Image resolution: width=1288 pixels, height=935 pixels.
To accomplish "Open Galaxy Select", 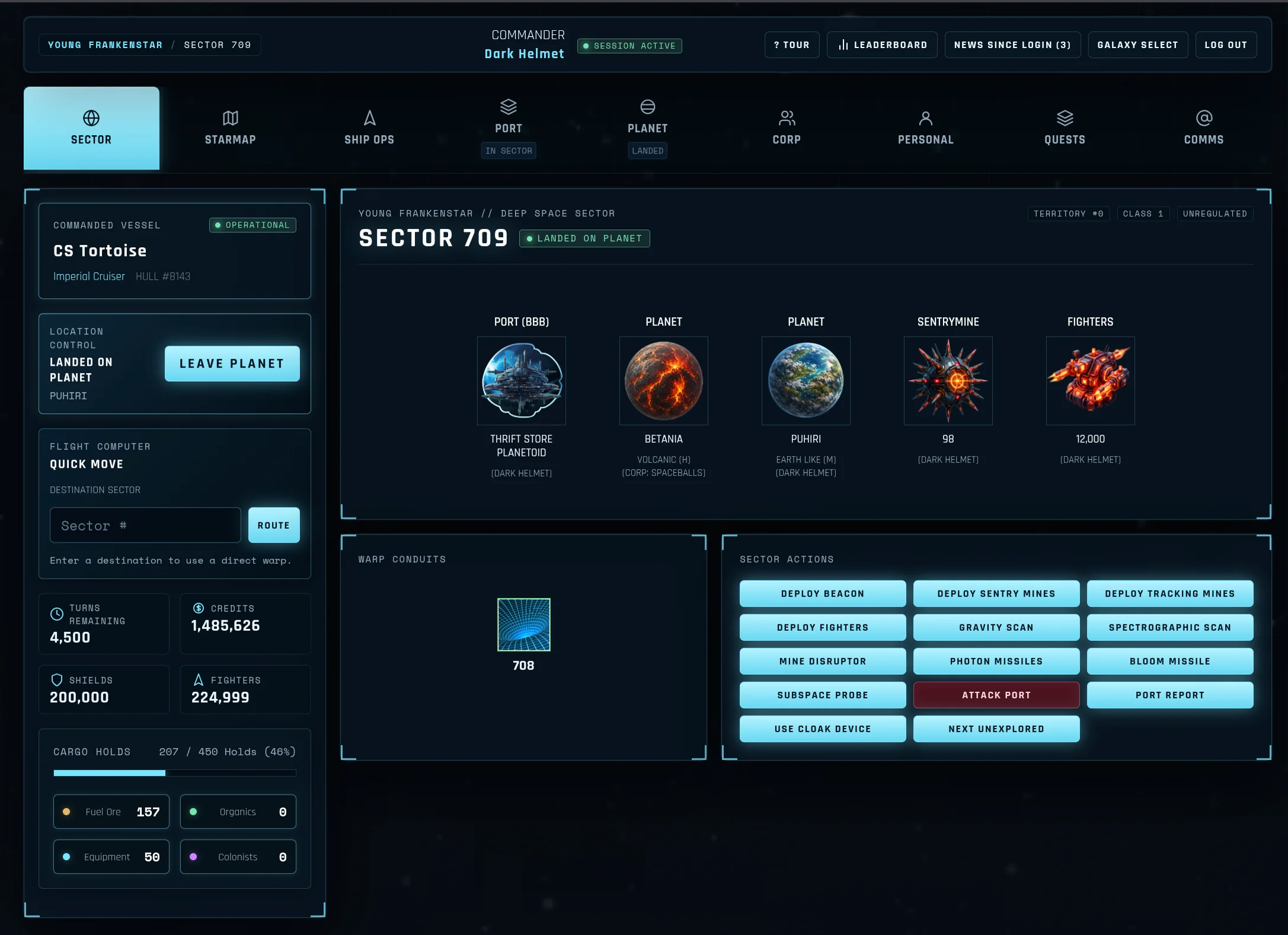I will tap(1137, 45).
